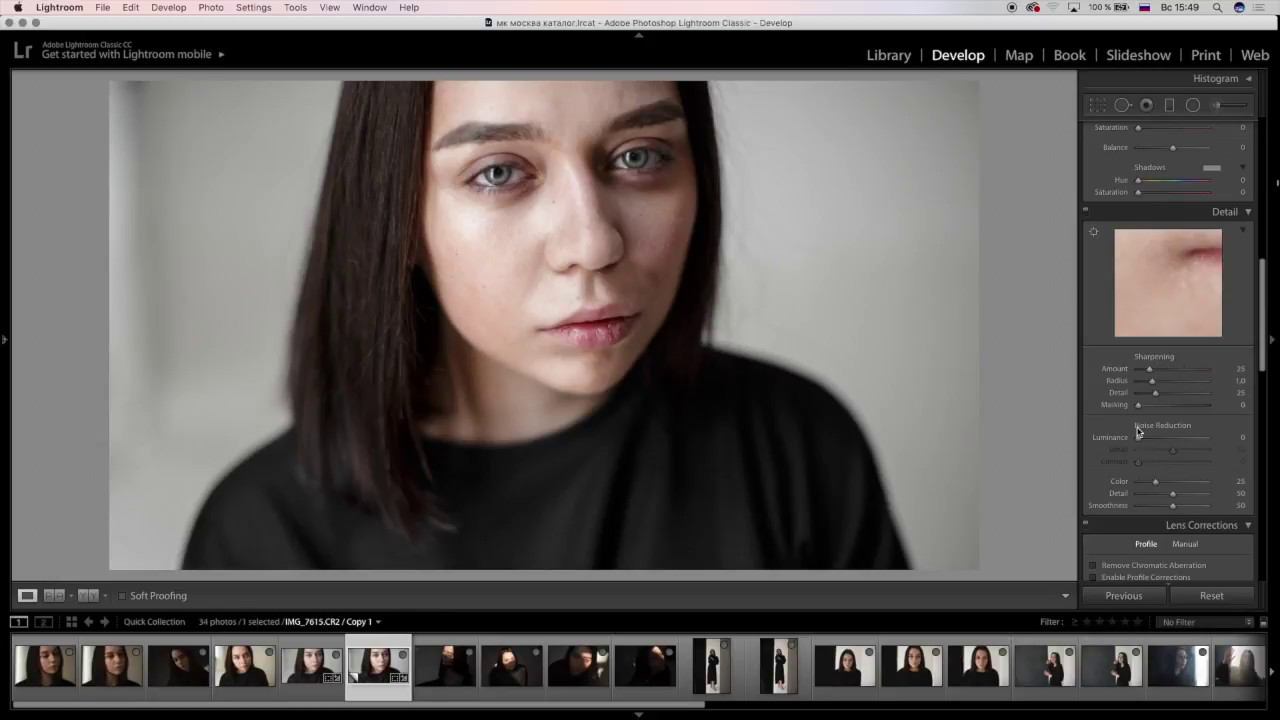
Task: Click the Noise Reduction Luminance slider
Action: click(1174, 438)
